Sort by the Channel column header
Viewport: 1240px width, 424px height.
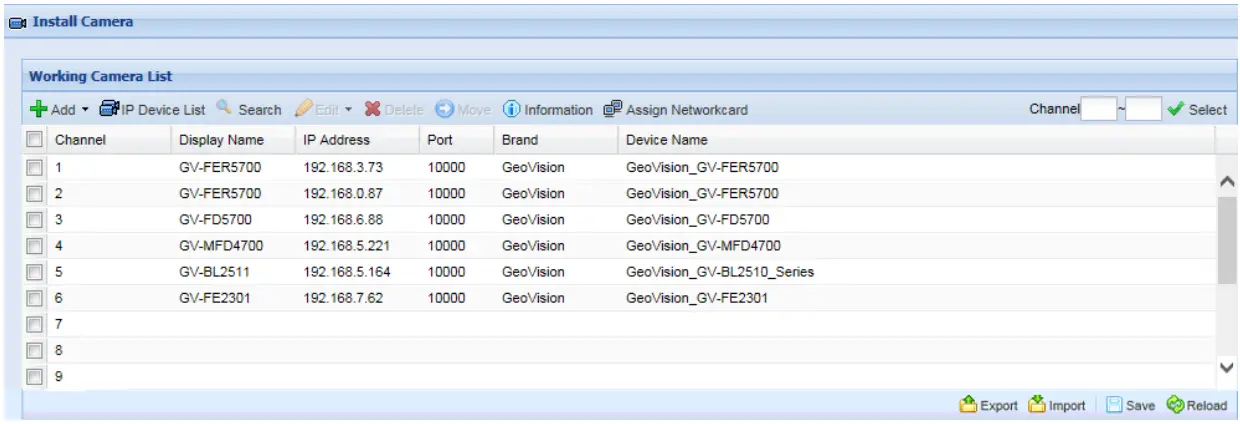point(109,140)
